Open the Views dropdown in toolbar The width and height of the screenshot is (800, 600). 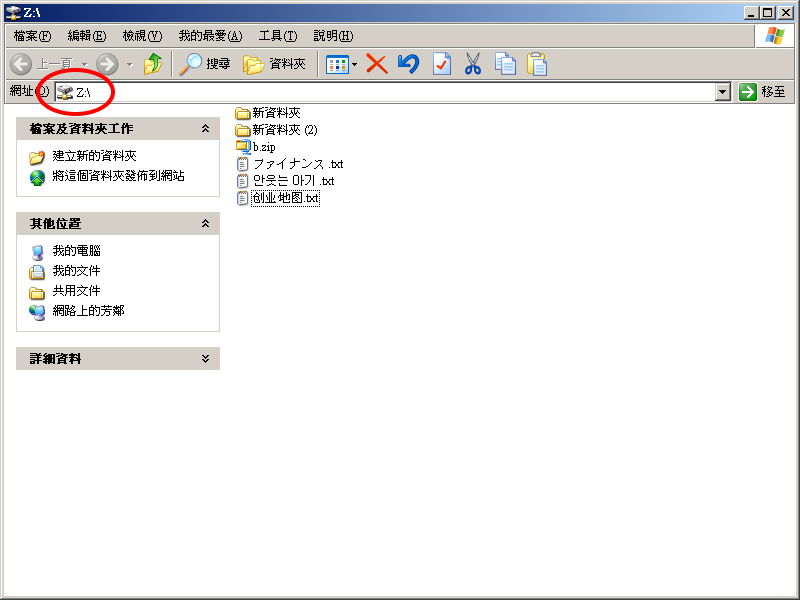click(341, 64)
